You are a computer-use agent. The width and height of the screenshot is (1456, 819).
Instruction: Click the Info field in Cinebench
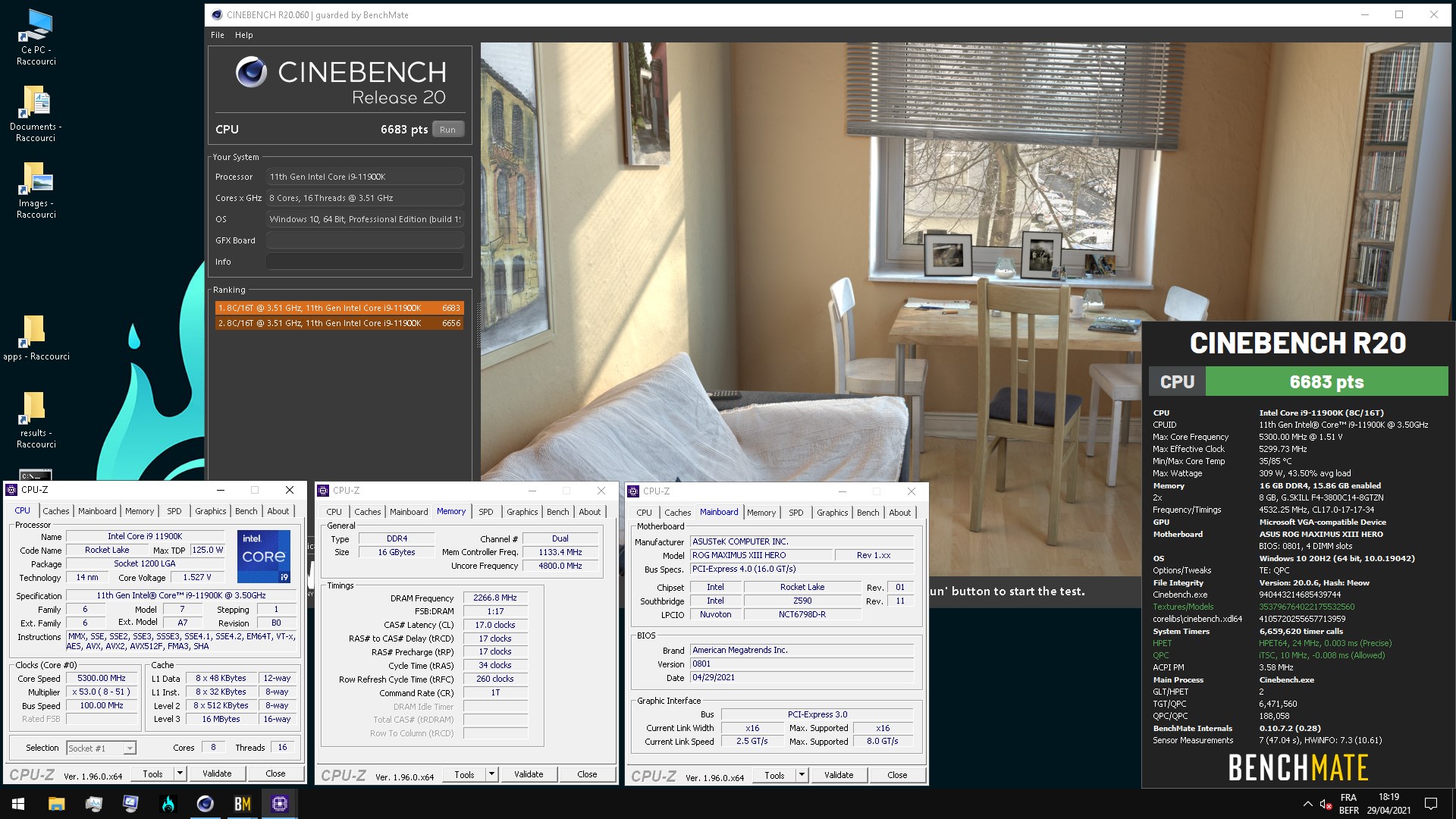click(x=365, y=262)
